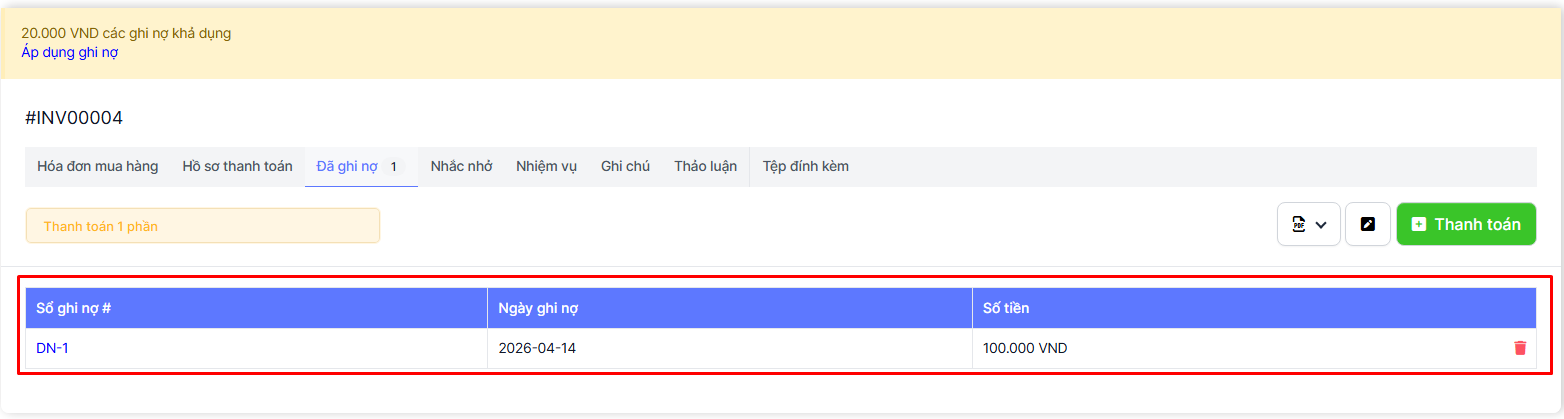The width and height of the screenshot is (1564, 419).
Task: Open the DN-1 debit note link
Action: point(52,348)
